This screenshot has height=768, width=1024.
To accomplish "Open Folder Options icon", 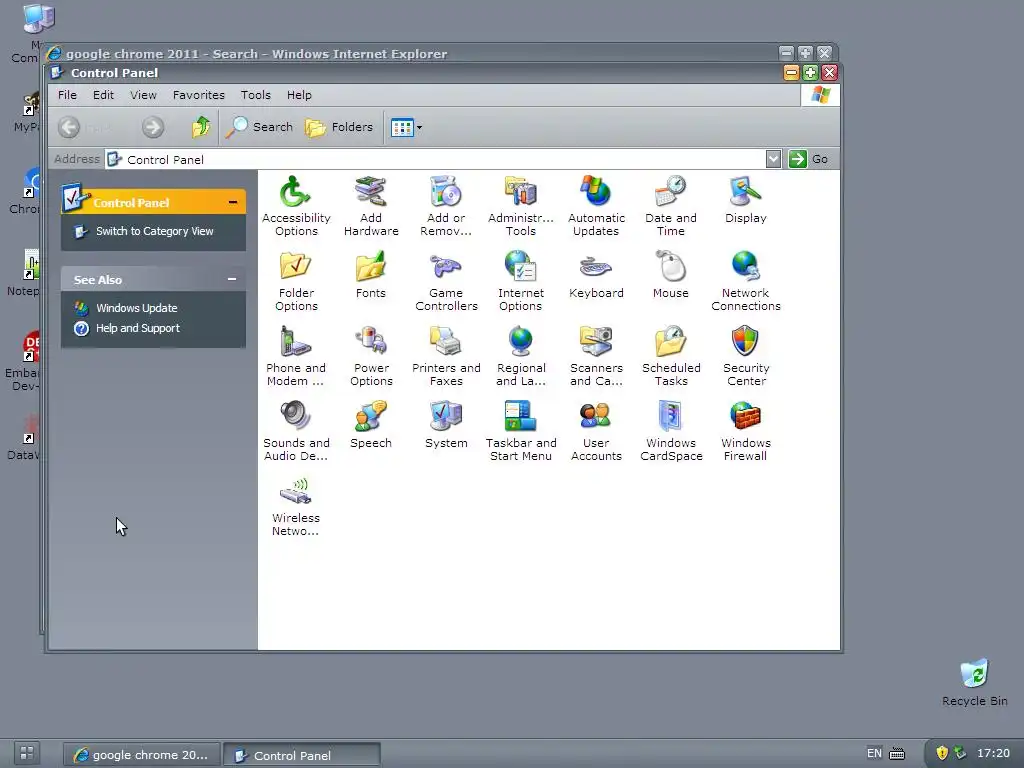I will tap(296, 281).
